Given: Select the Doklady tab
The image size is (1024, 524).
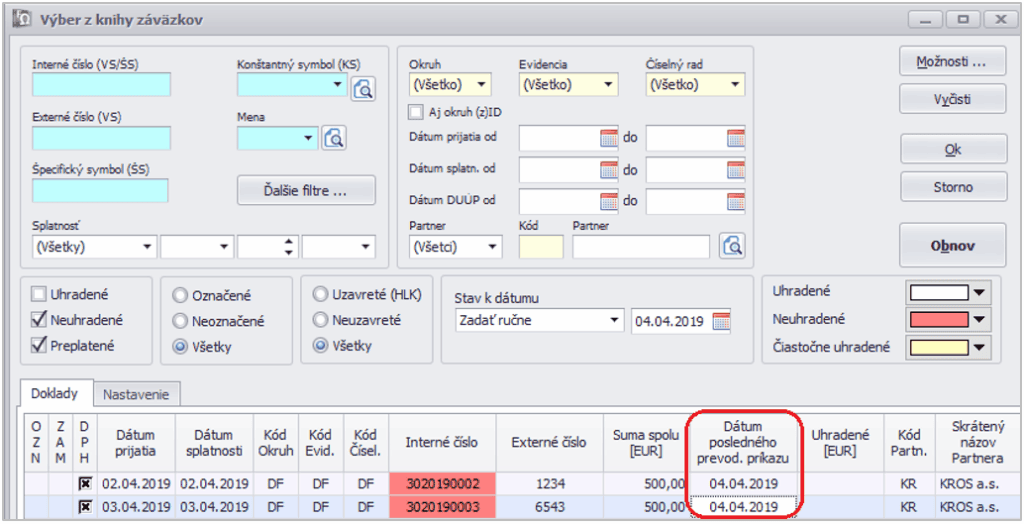Looking at the screenshot, I should pyautogui.click(x=56, y=393).
